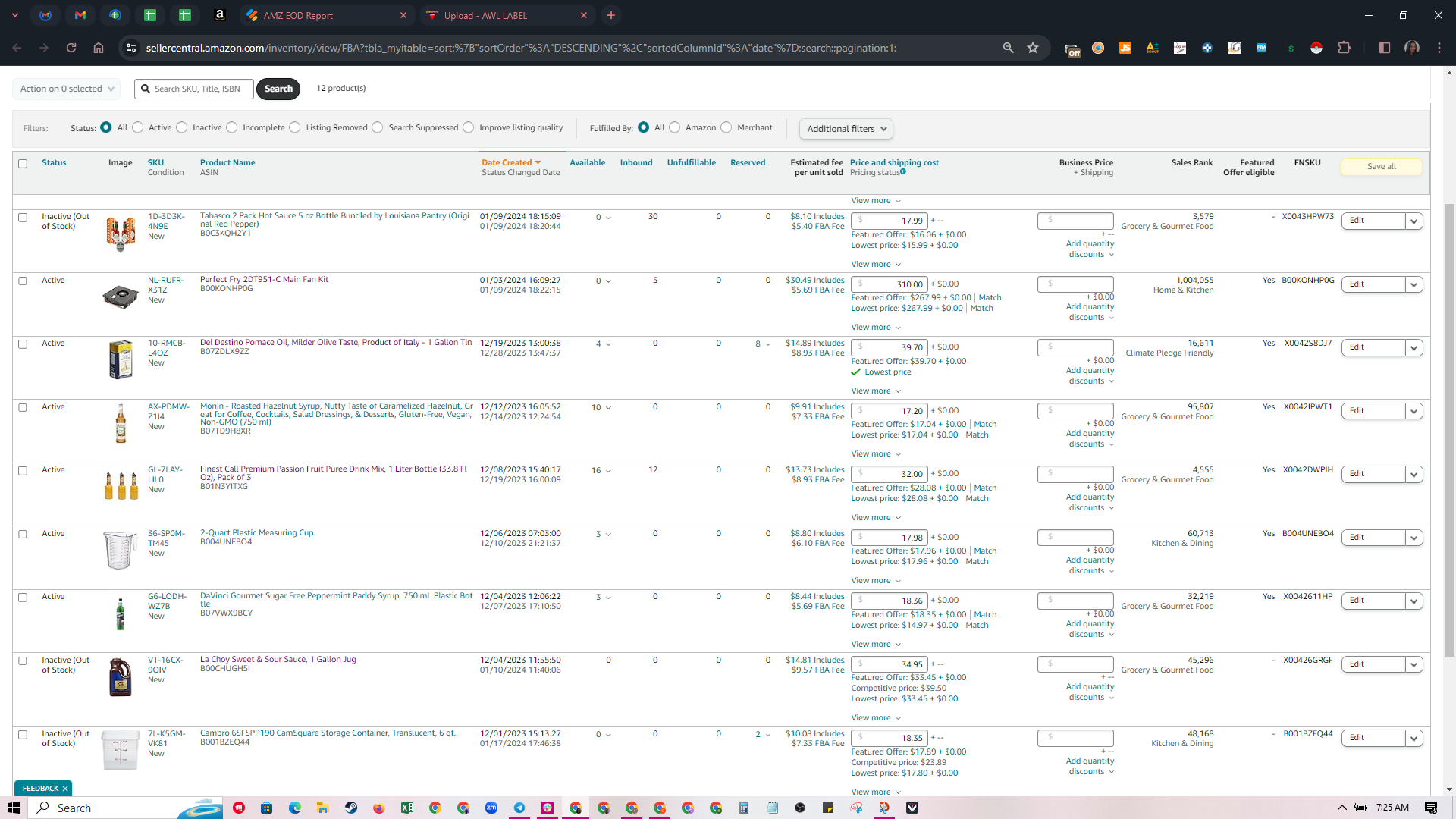
Task: Expand View more for 2-Quart Measuring Cup
Action: (x=876, y=581)
